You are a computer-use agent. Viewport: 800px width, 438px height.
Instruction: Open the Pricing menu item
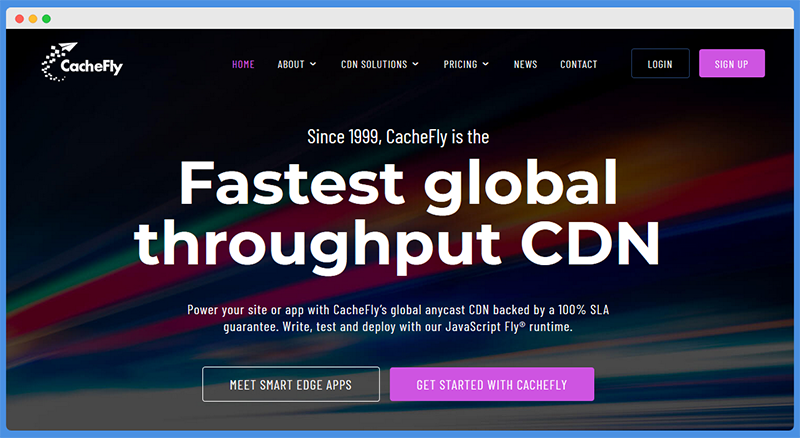[460, 64]
